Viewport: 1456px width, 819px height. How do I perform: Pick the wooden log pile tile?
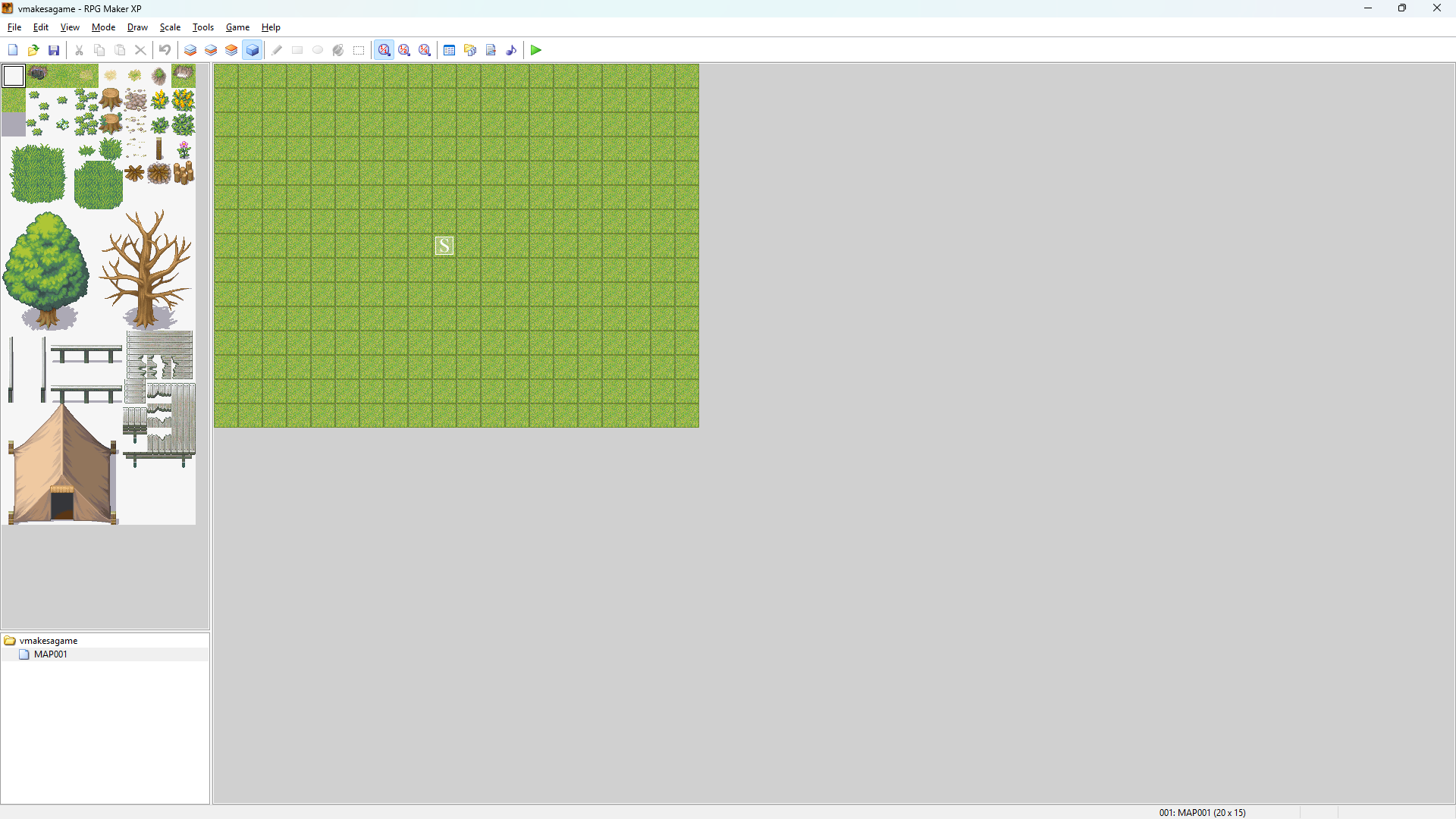tap(184, 173)
